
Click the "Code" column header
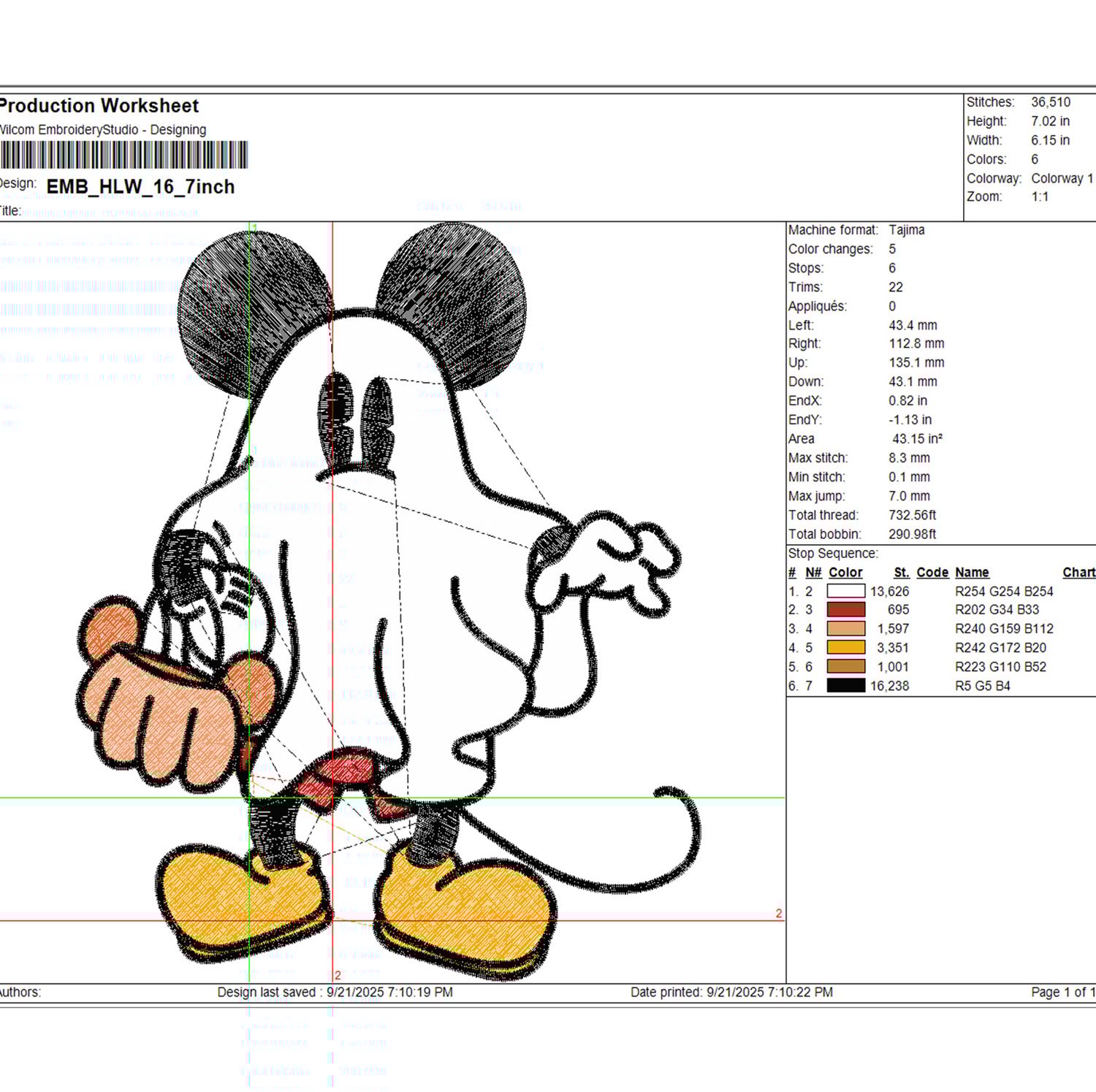tap(932, 573)
